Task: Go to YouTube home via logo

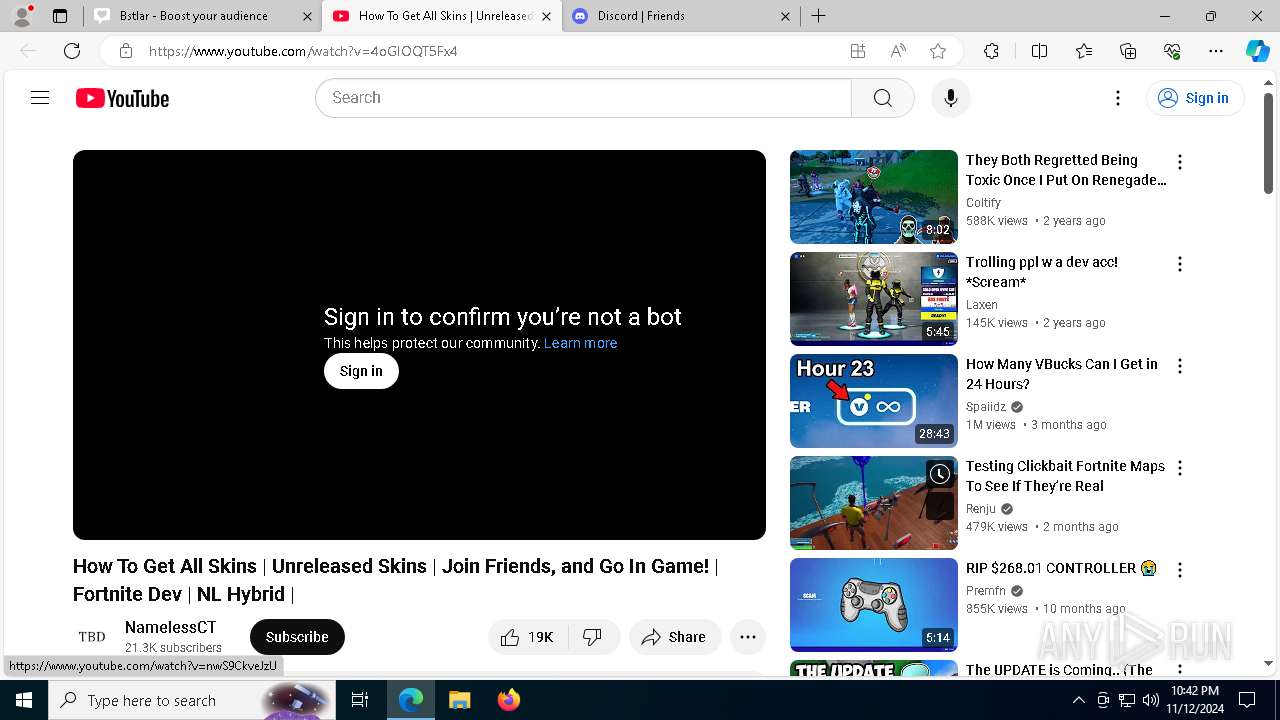Action: (x=122, y=98)
